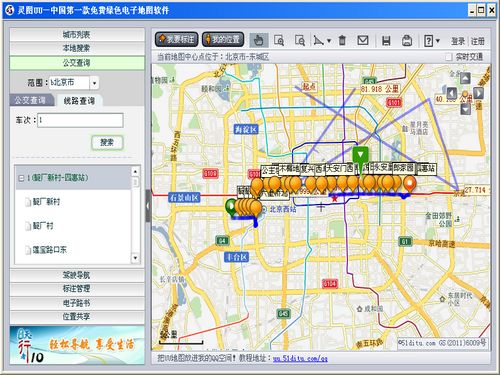Open the 城市列表 panel
500x375 pixels.
(77, 34)
